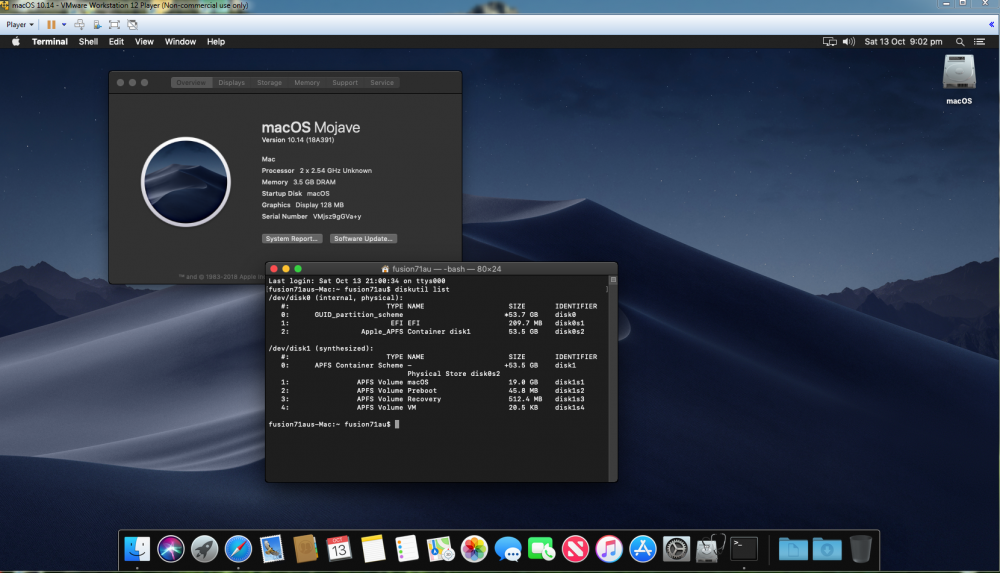The height and width of the screenshot is (573, 1000).
Task: Click the APFS Volume Recovery row
Action: pyautogui.click(x=432, y=399)
